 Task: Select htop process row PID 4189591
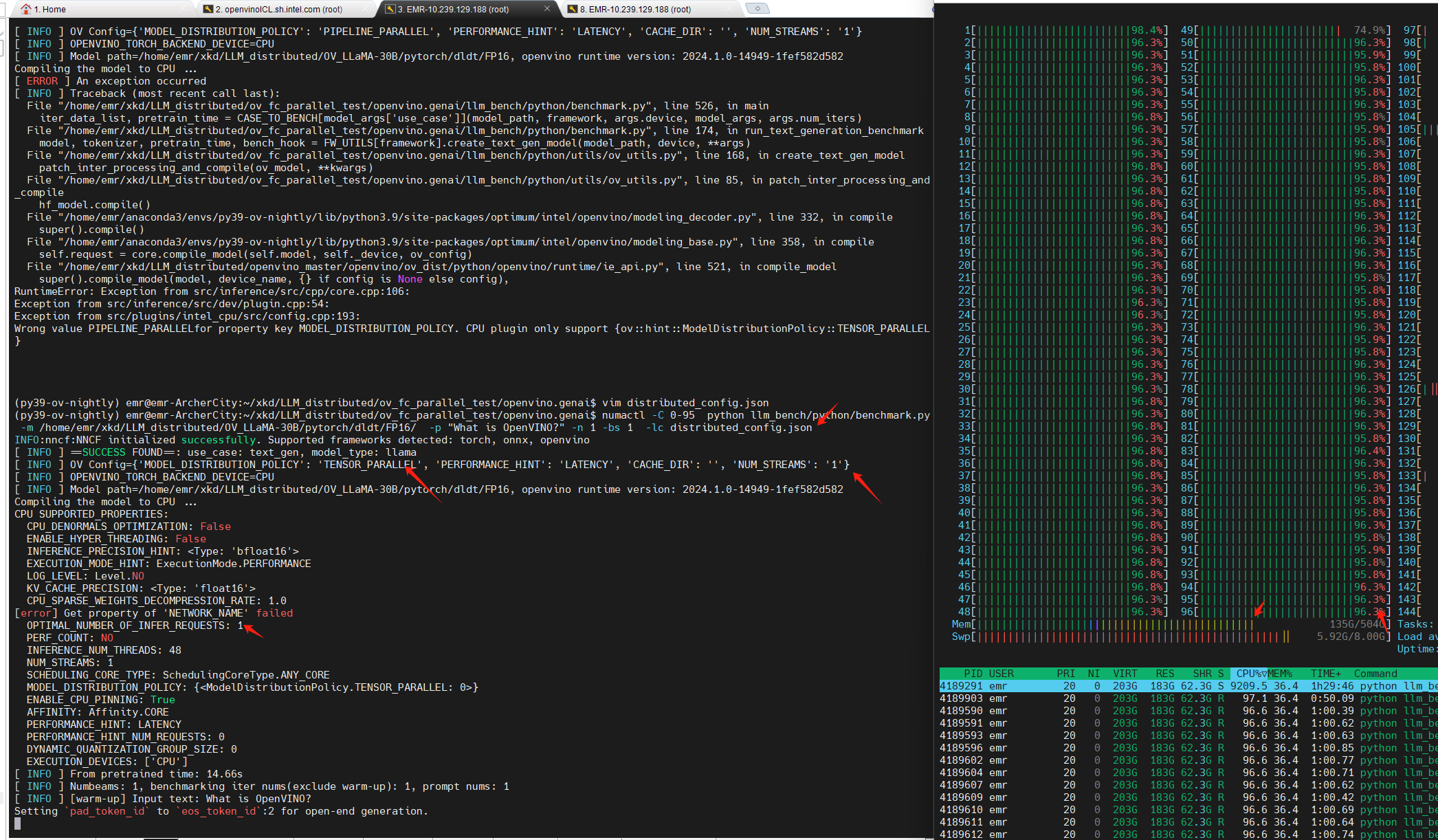point(1188,723)
